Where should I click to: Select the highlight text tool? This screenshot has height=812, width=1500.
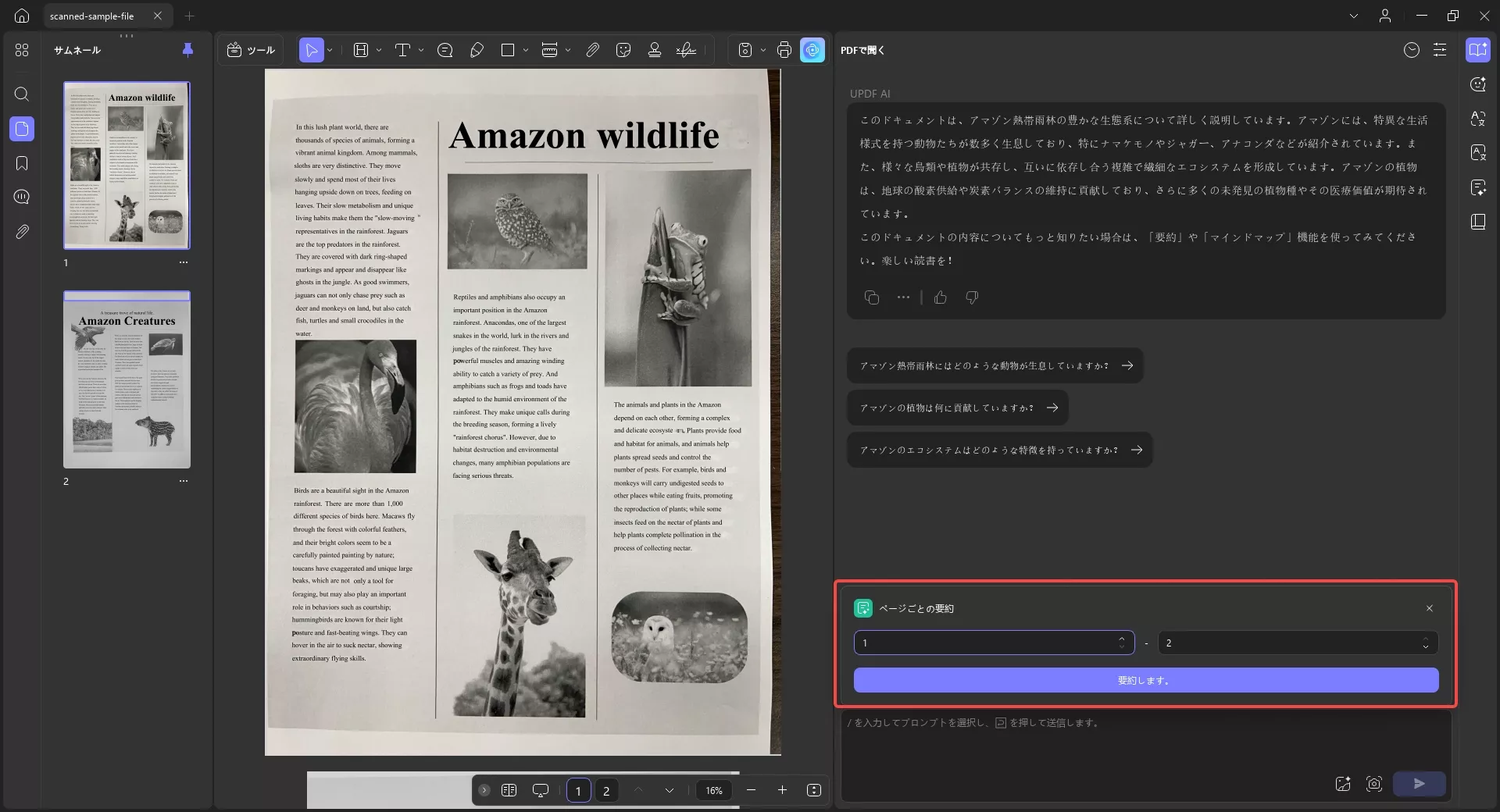[x=360, y=50]
